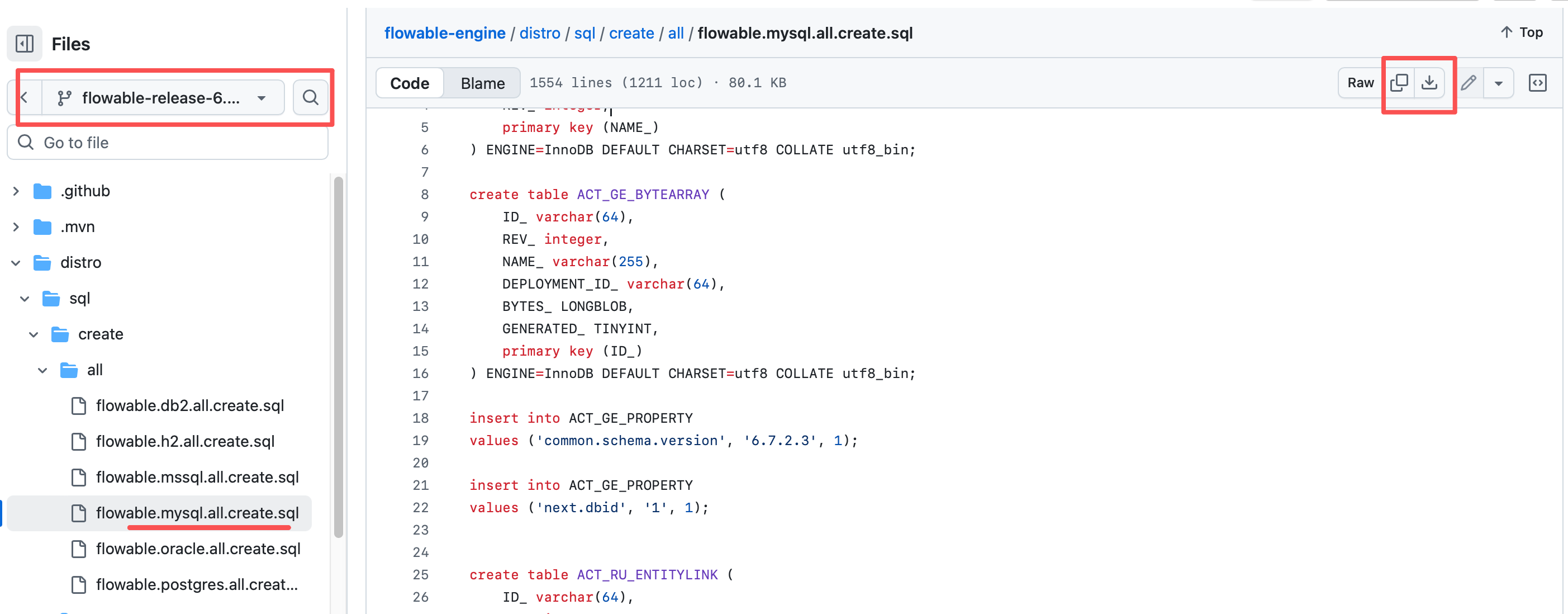Collapse the Files side panel icon
1568x614 pixels.
25,44
